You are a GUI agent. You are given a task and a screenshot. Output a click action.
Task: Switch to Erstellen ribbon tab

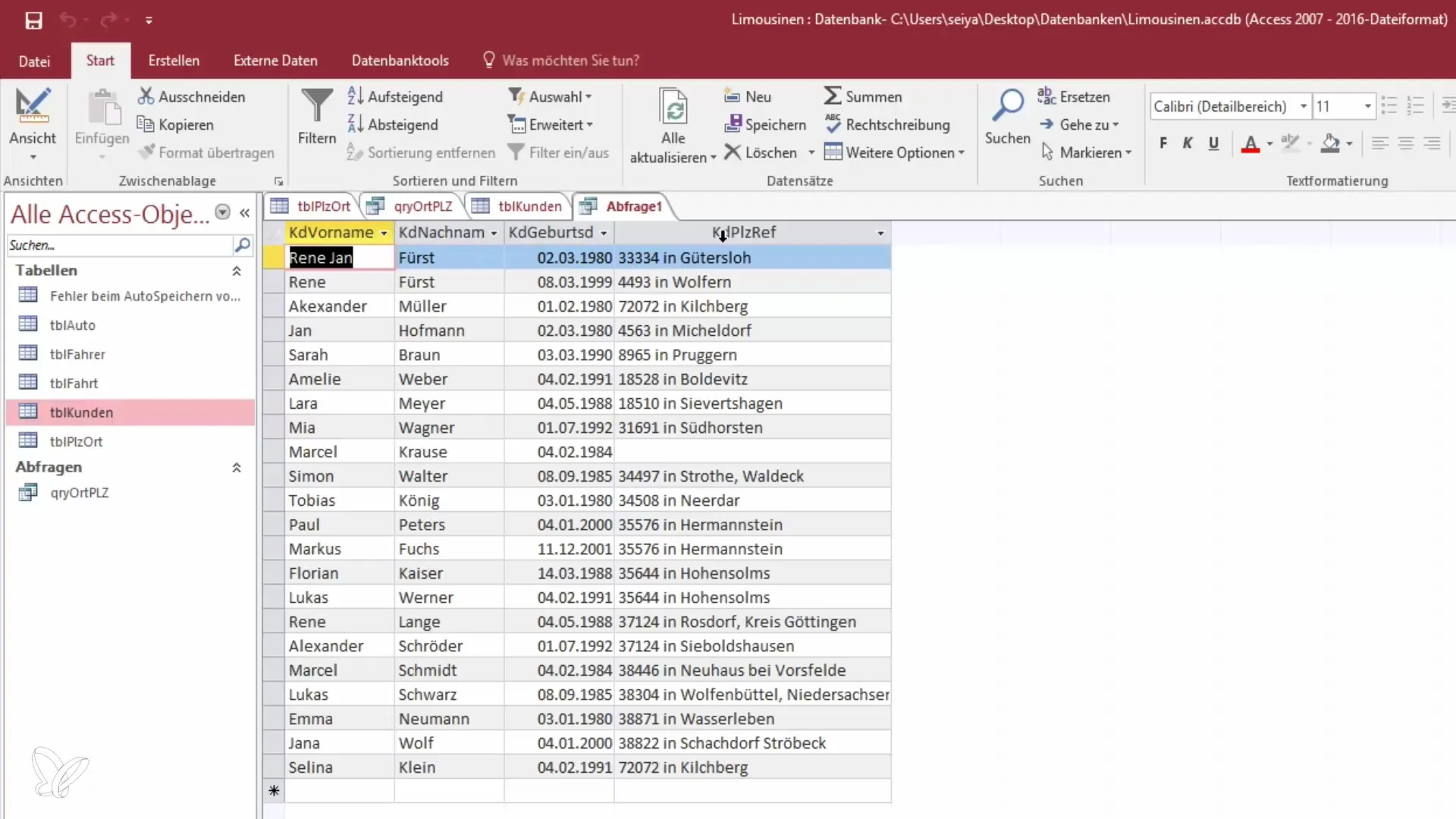[x=174, y=61]
